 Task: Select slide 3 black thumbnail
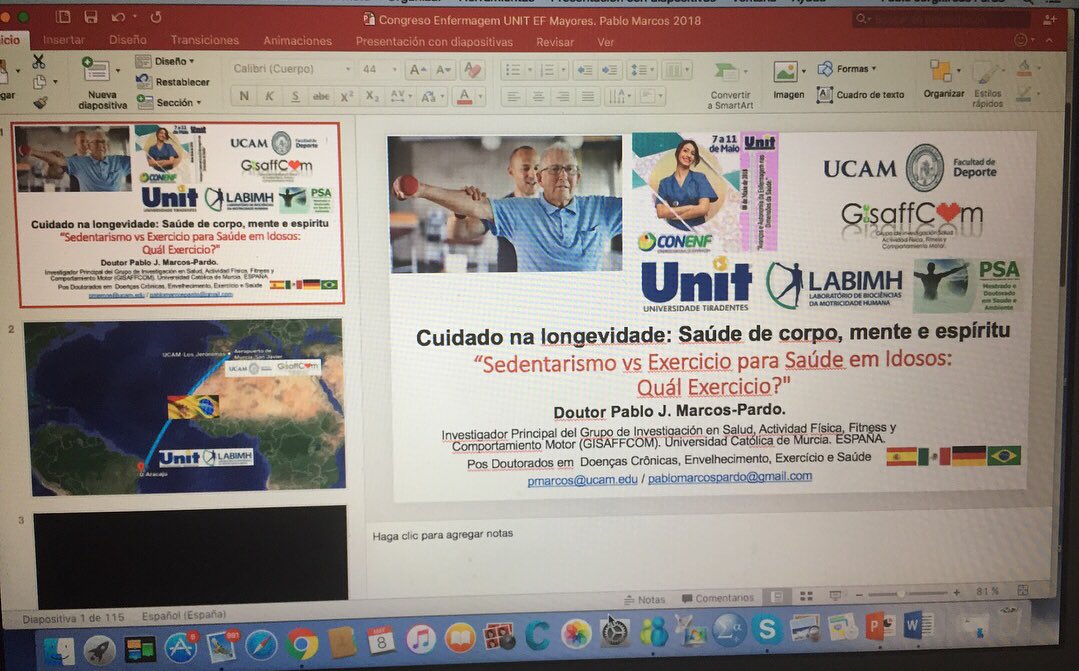coord(191,556)
